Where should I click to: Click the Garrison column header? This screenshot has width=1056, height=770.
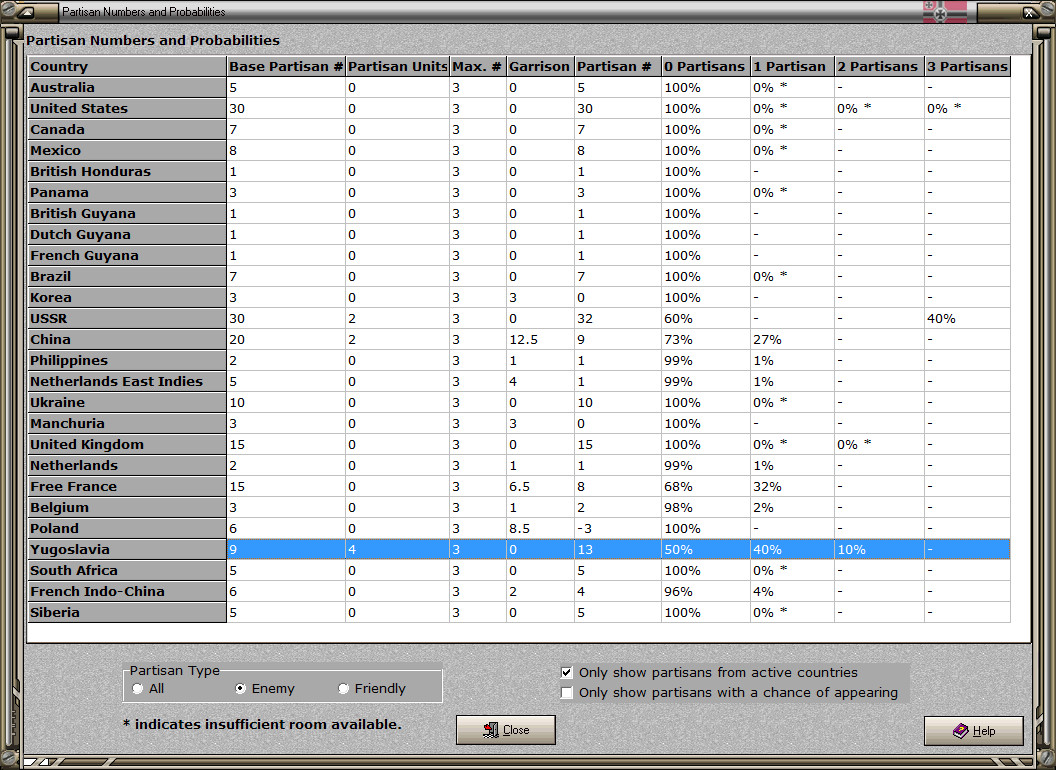coord(540,66)
